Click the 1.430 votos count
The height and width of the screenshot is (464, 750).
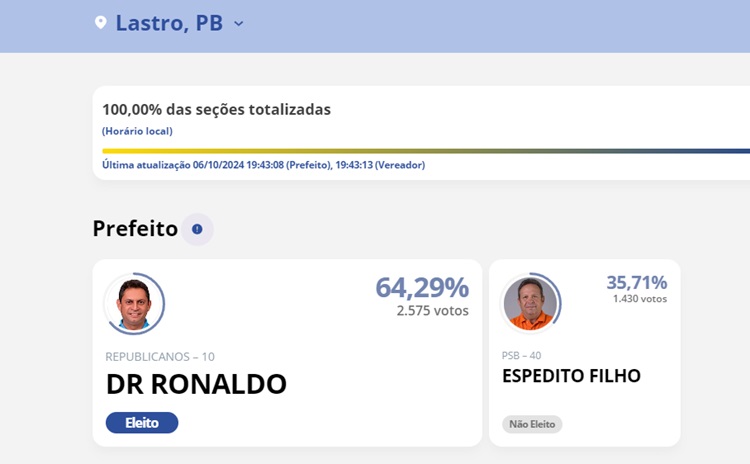point(639,299)
